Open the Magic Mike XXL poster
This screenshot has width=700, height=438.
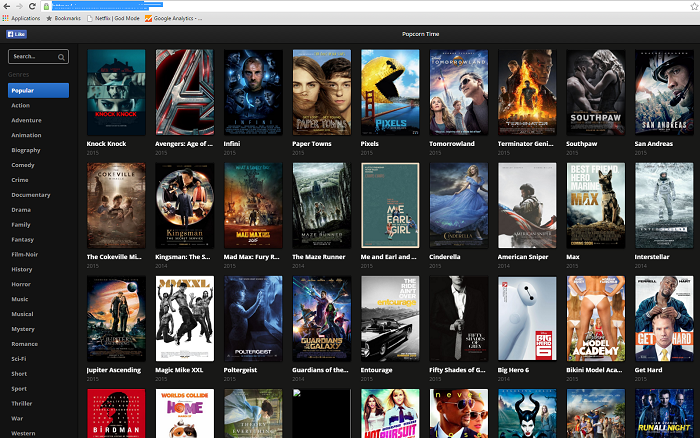pyautogui.click(x=185, y=318)
